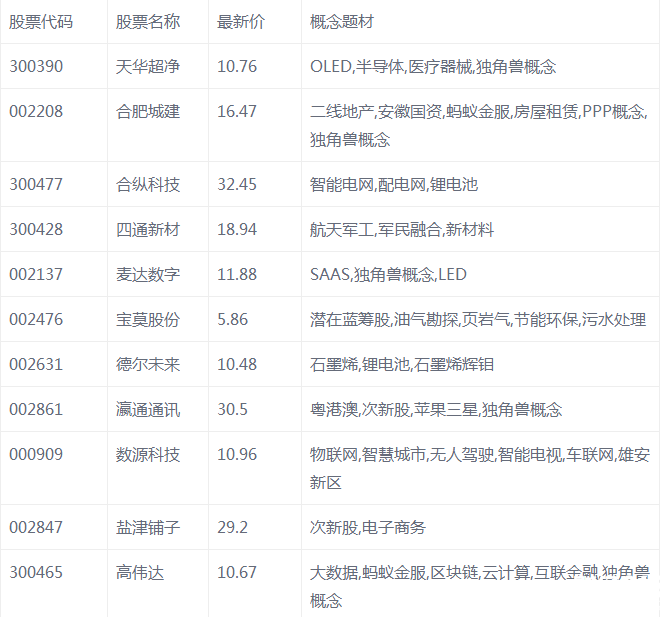Select stock name 四通新材
Screen dimensions: 669x617
point(148,230)
